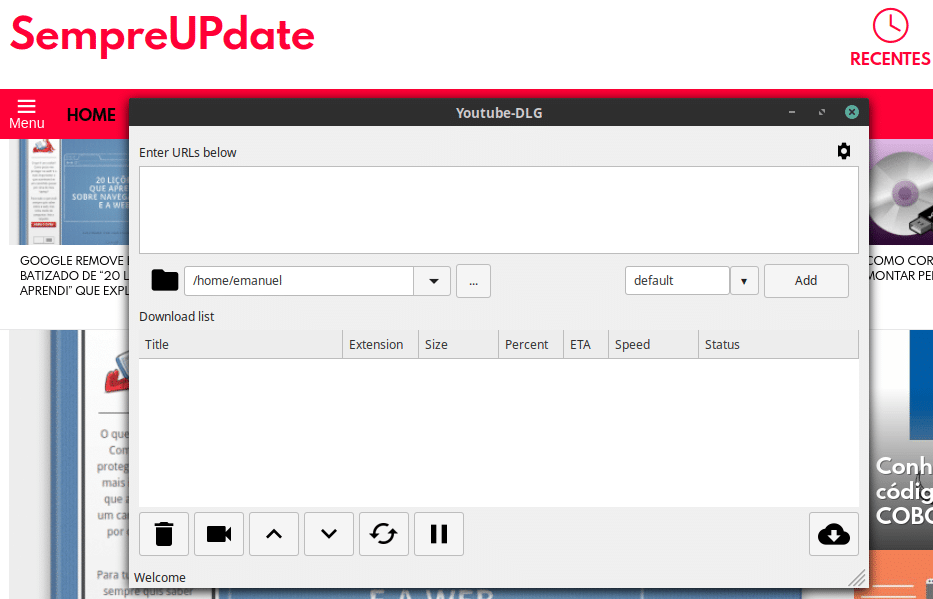This screenshot has width=933, height=599.
Task: Click the default format field
Action: (677, 281)
